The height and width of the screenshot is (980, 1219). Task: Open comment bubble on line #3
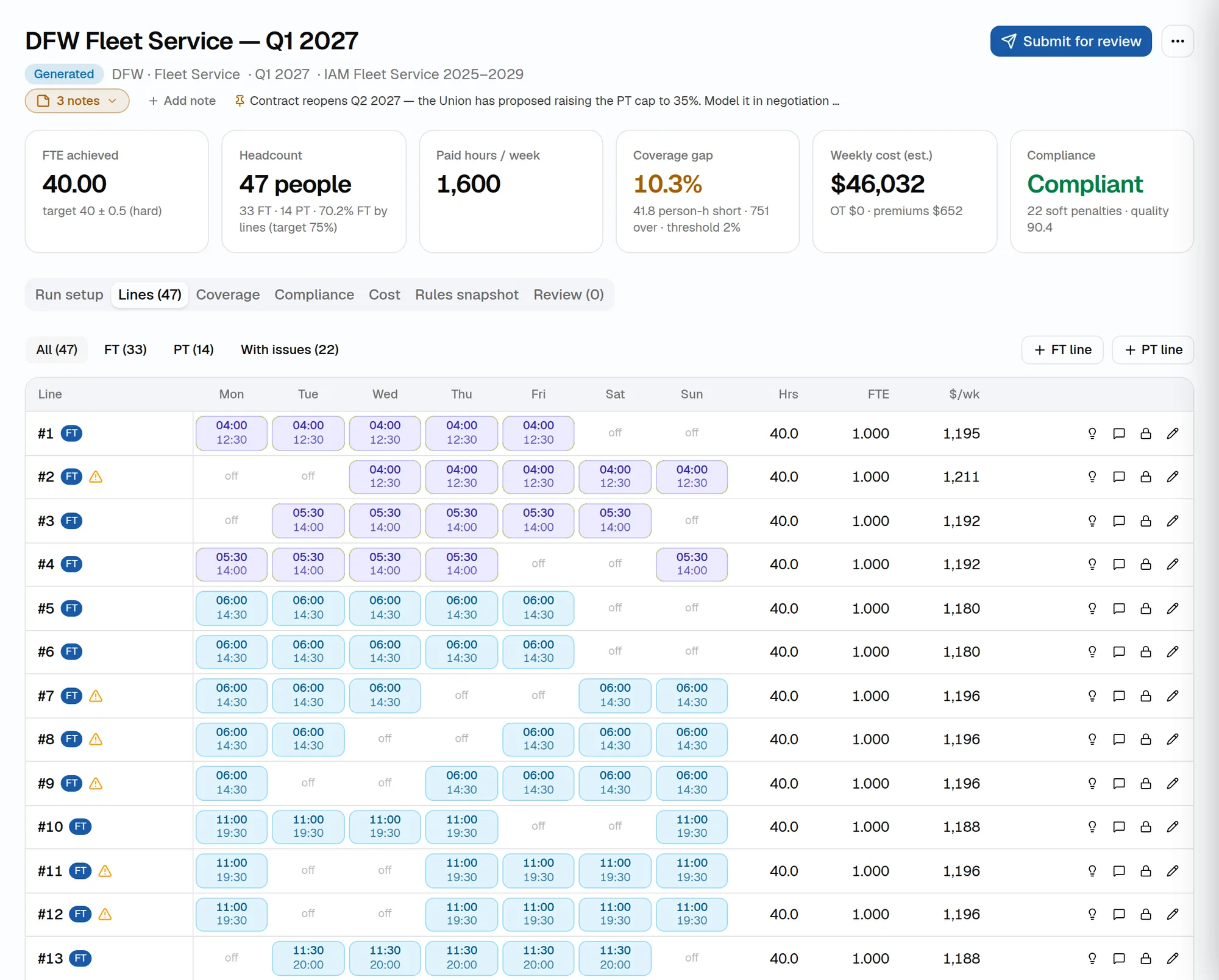coord(1119,521)
